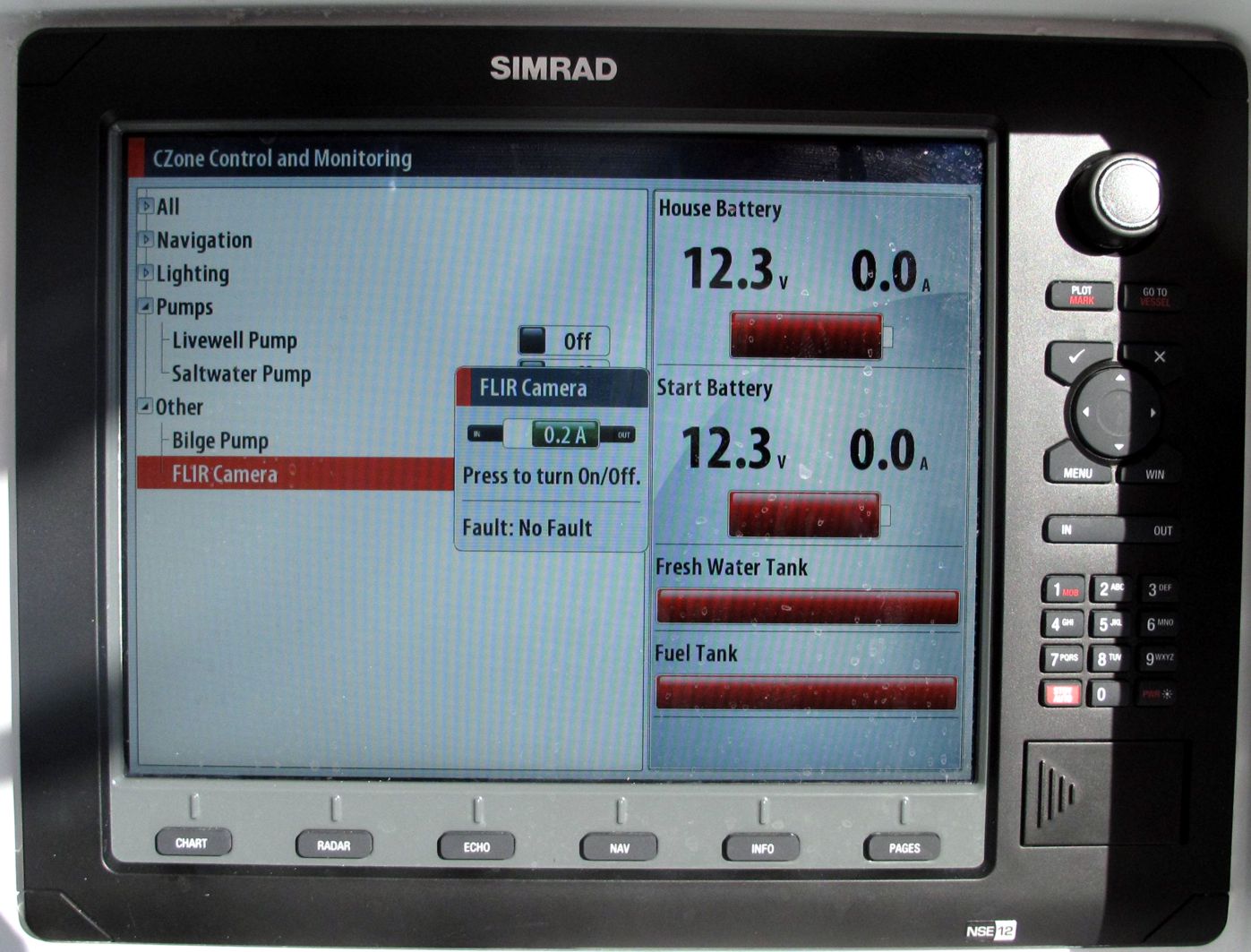Tap the 0 key

click(x=1107, y=694)
